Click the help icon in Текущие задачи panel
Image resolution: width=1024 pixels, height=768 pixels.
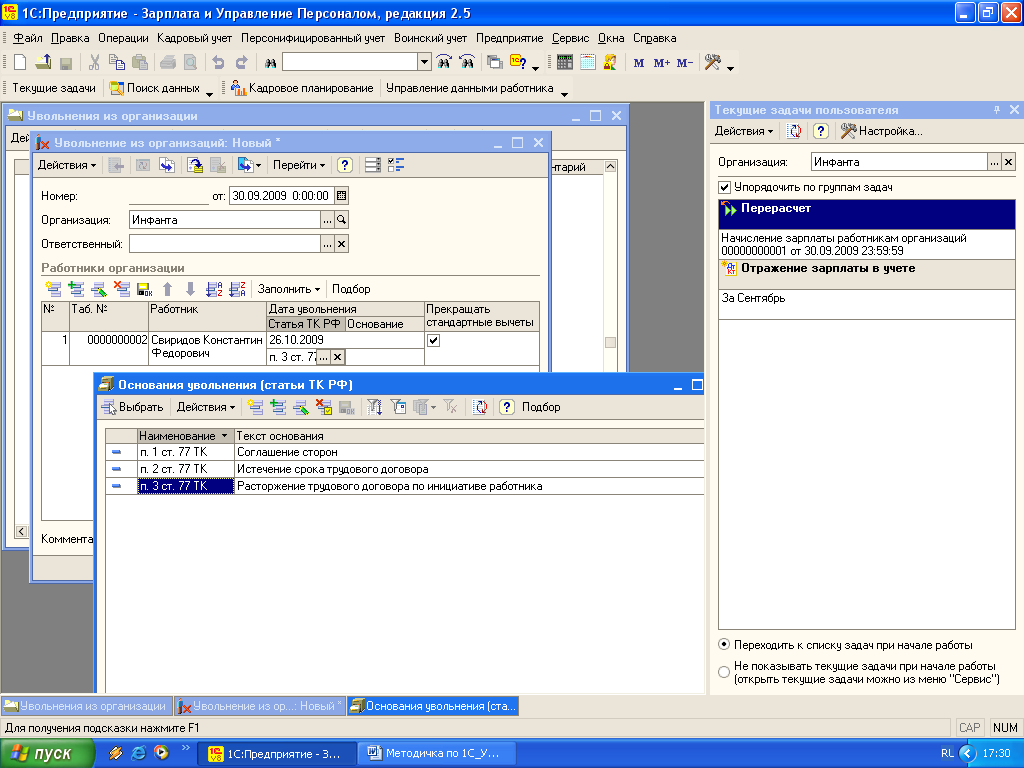click(821, 131)
